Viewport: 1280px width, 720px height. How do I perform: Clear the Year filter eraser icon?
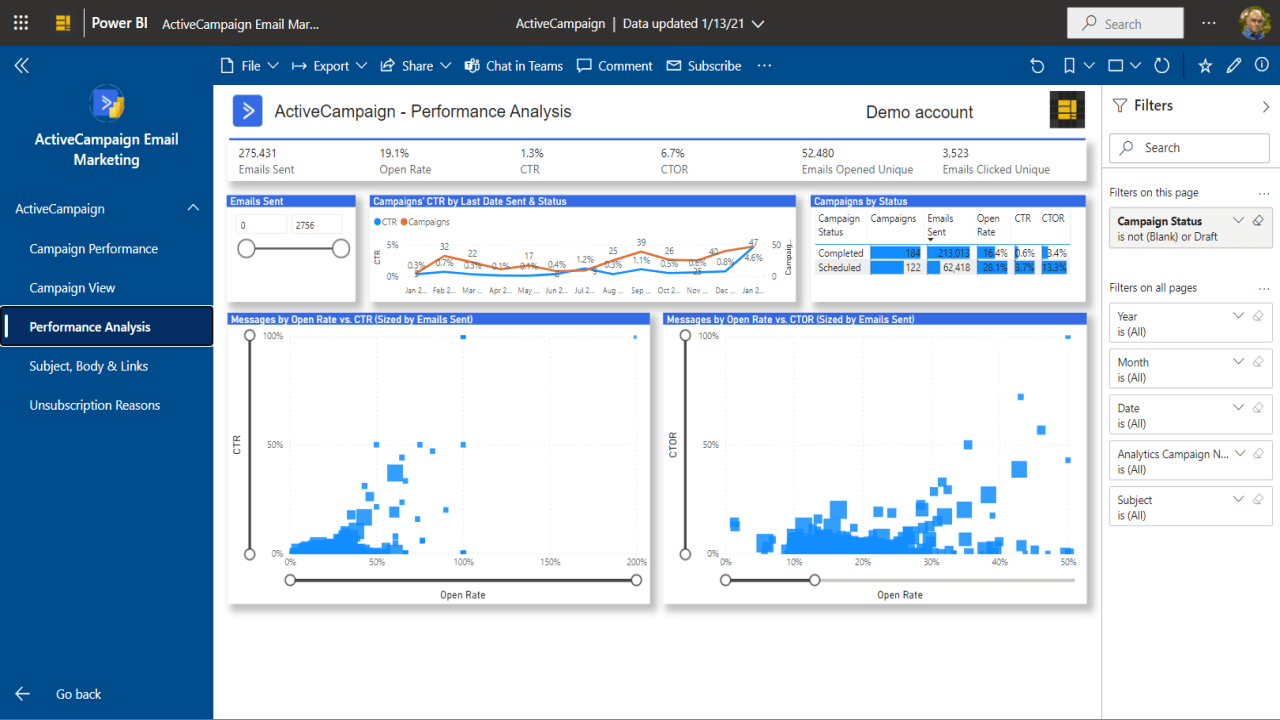[x=1258, y=316]
